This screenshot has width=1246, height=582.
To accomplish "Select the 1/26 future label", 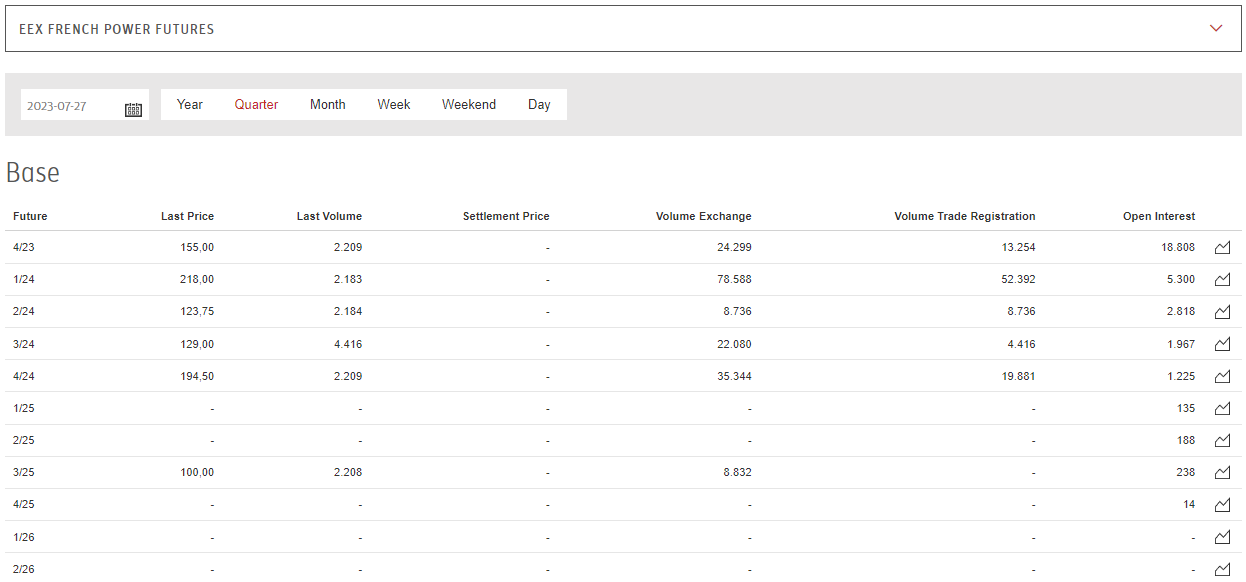I will [24, 537].
